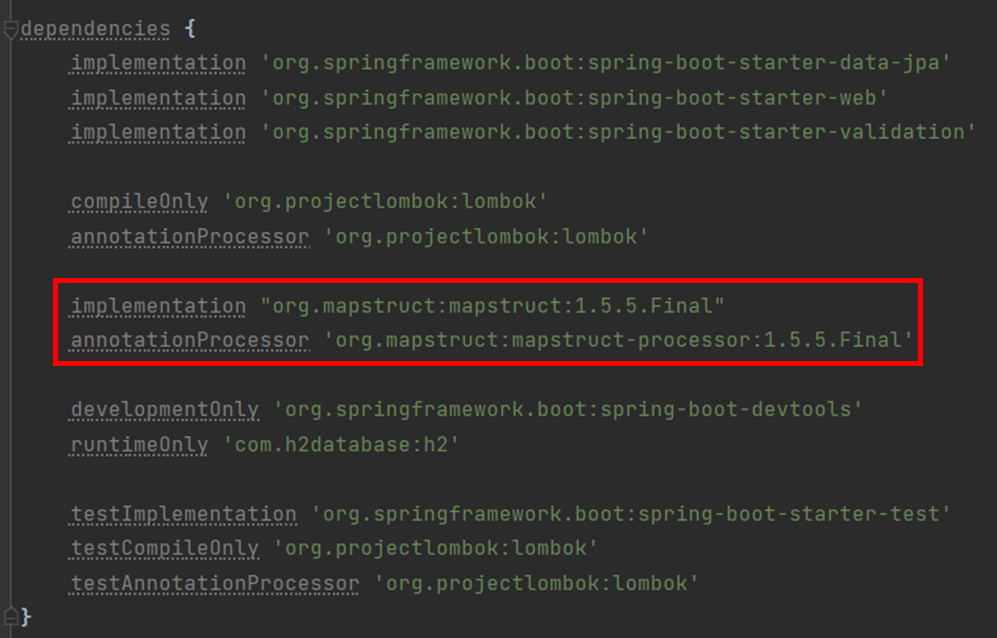Click the 'testAnnotationProcessor' keyword
This screenshot has width=997, height=638.
point(215,584)
